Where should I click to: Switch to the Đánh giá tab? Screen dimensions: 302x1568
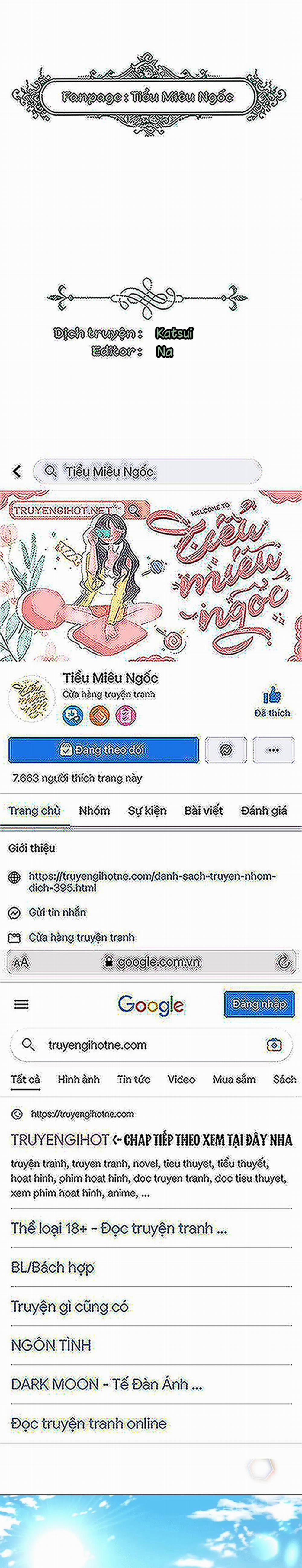pos(264,811)
